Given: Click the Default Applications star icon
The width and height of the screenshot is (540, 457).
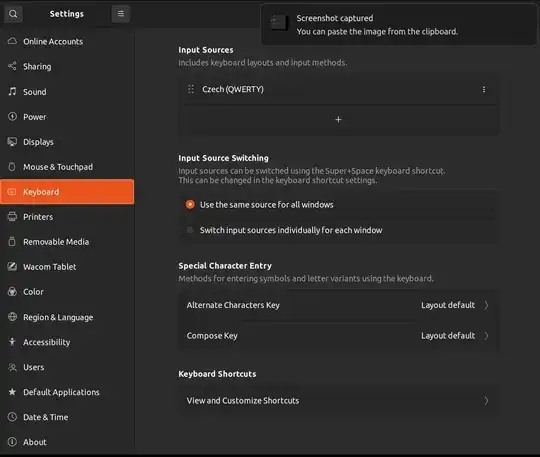Looking at the screenshot, I should coord(12,392).
